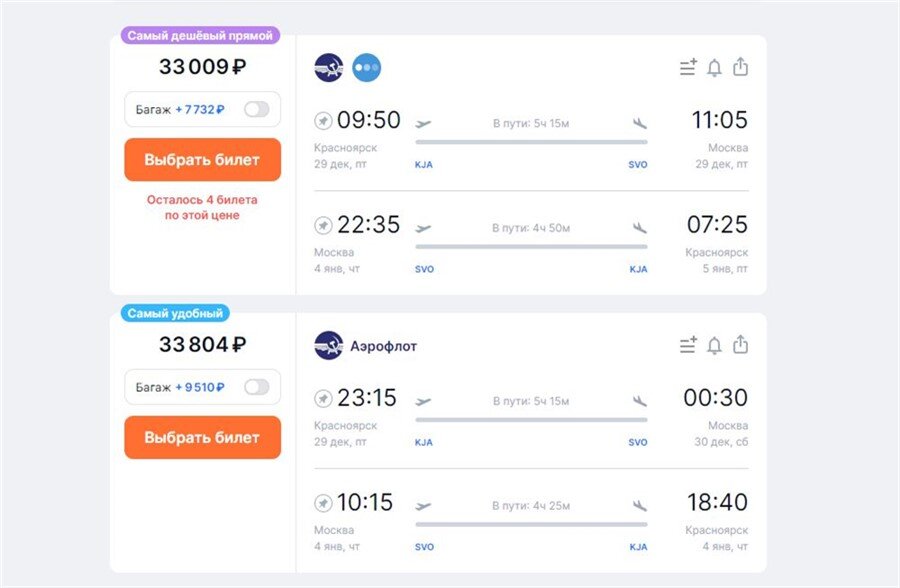Click pin icon next to 10:15 flight

[323, 502]
